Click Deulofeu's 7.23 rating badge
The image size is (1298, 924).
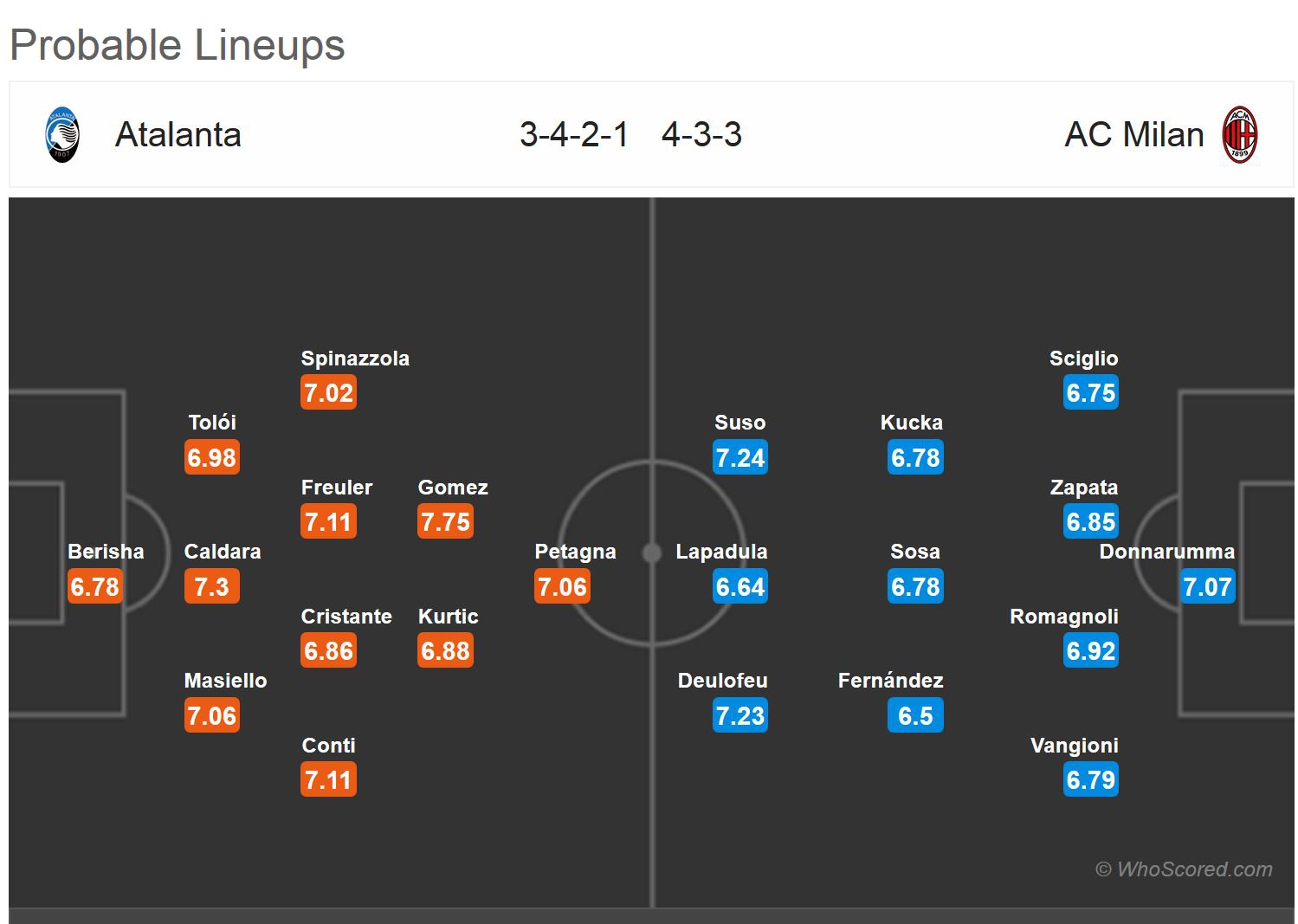coord(740,716)
